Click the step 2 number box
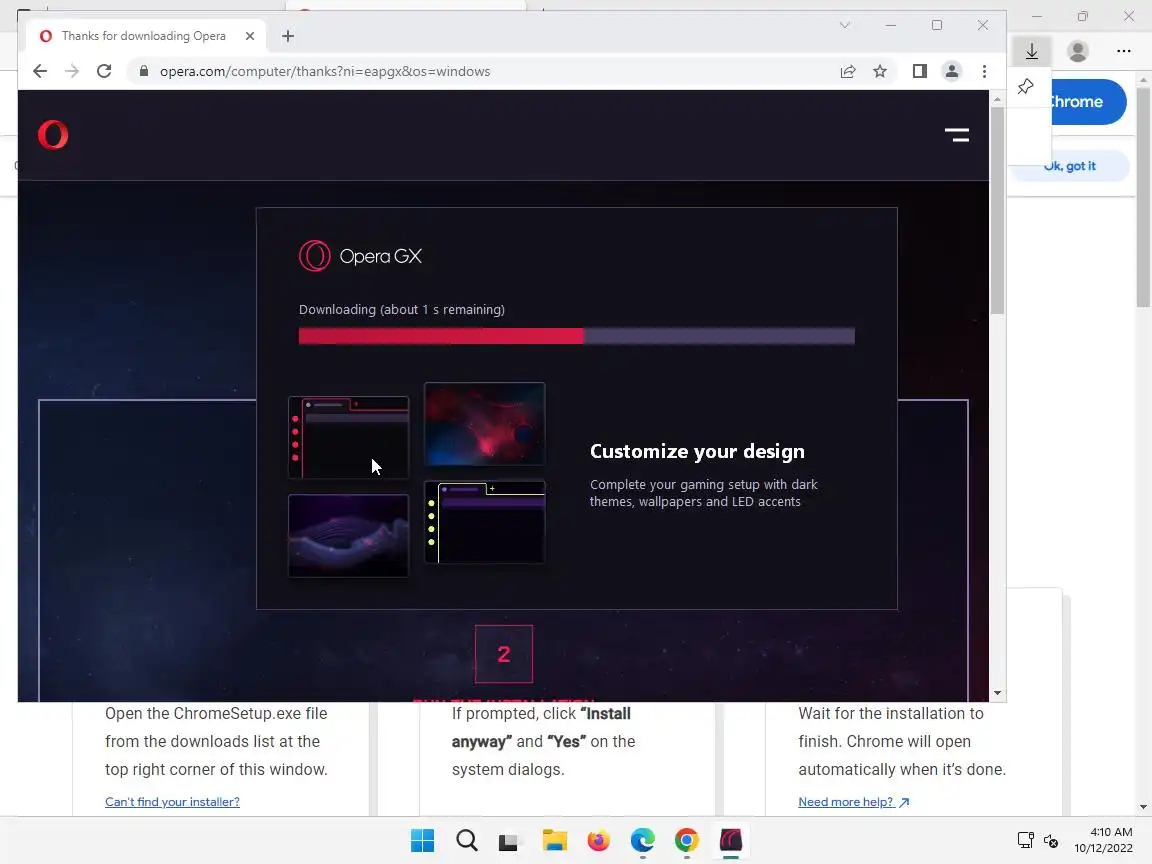This screenshot has height=864, width=1152. (x=504, y=654)
